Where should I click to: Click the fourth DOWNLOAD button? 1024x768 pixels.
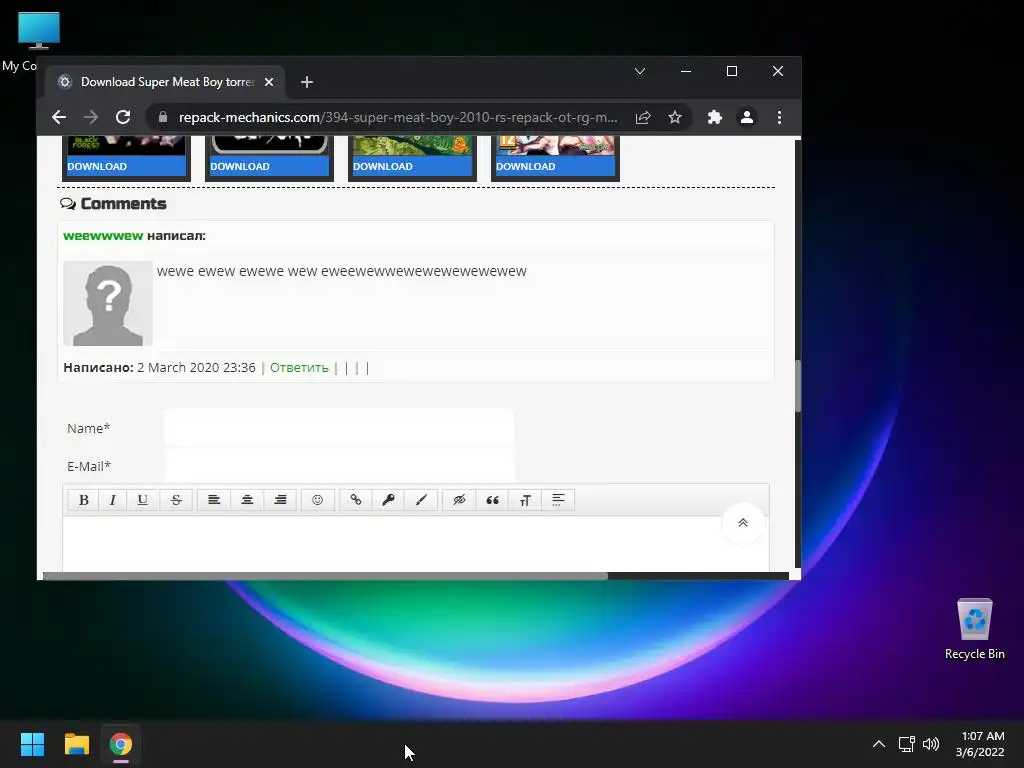pyautogui.click(x=554, y=167)
